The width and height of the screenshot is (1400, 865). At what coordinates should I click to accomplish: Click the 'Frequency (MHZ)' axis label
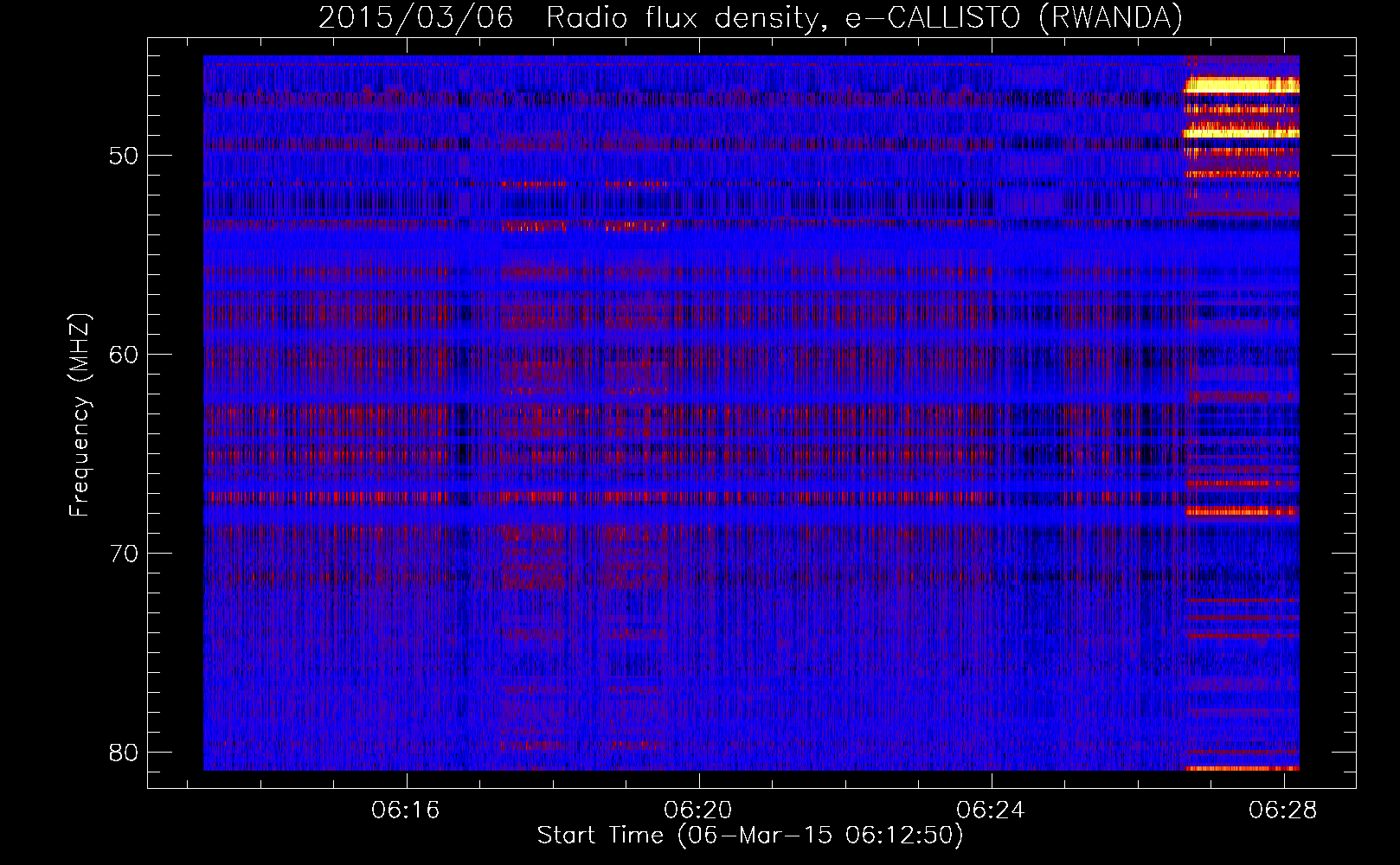pos(80,415)
